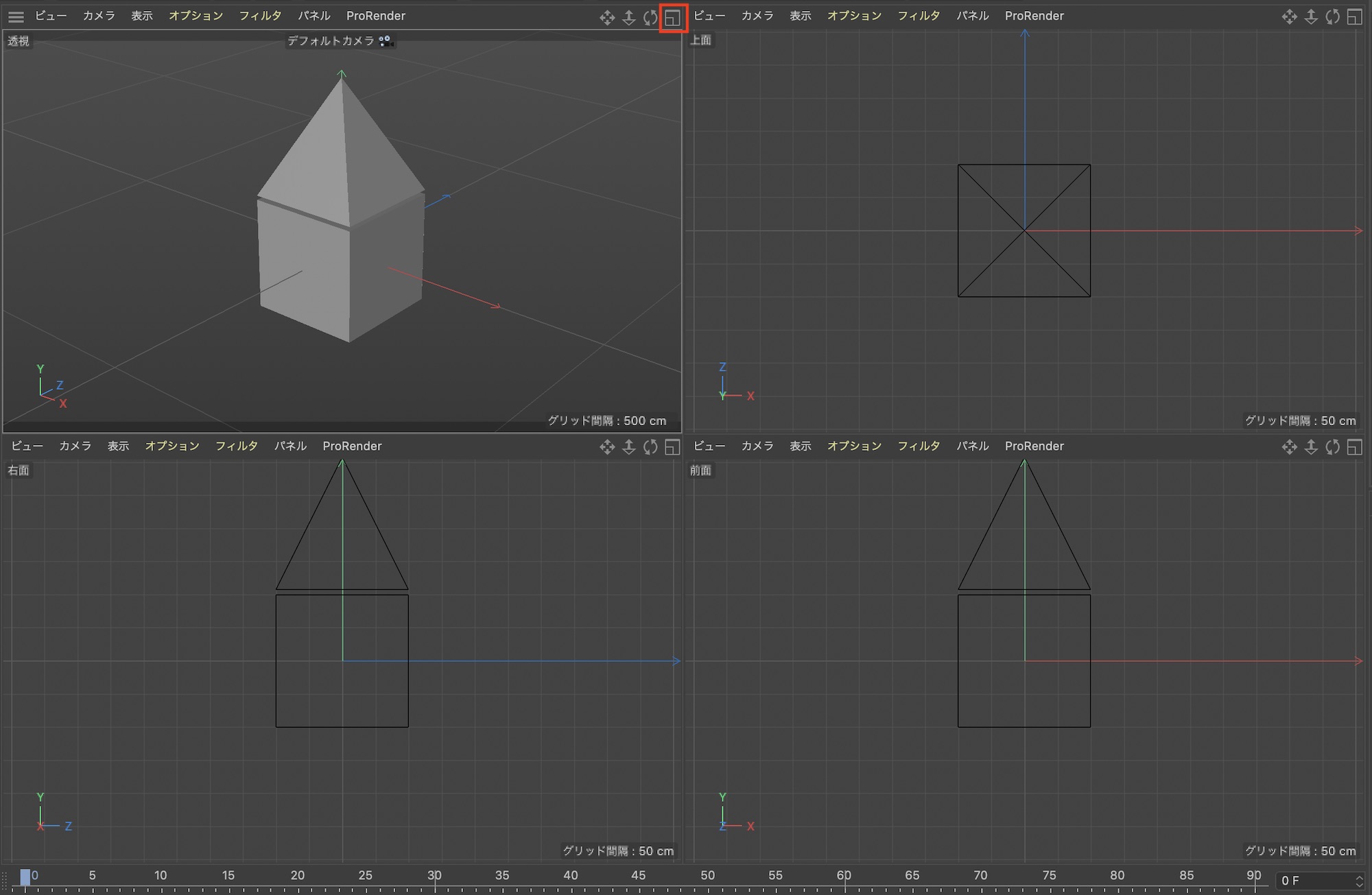
Task: Click the rotate icon in right view header
Action: 650,447
